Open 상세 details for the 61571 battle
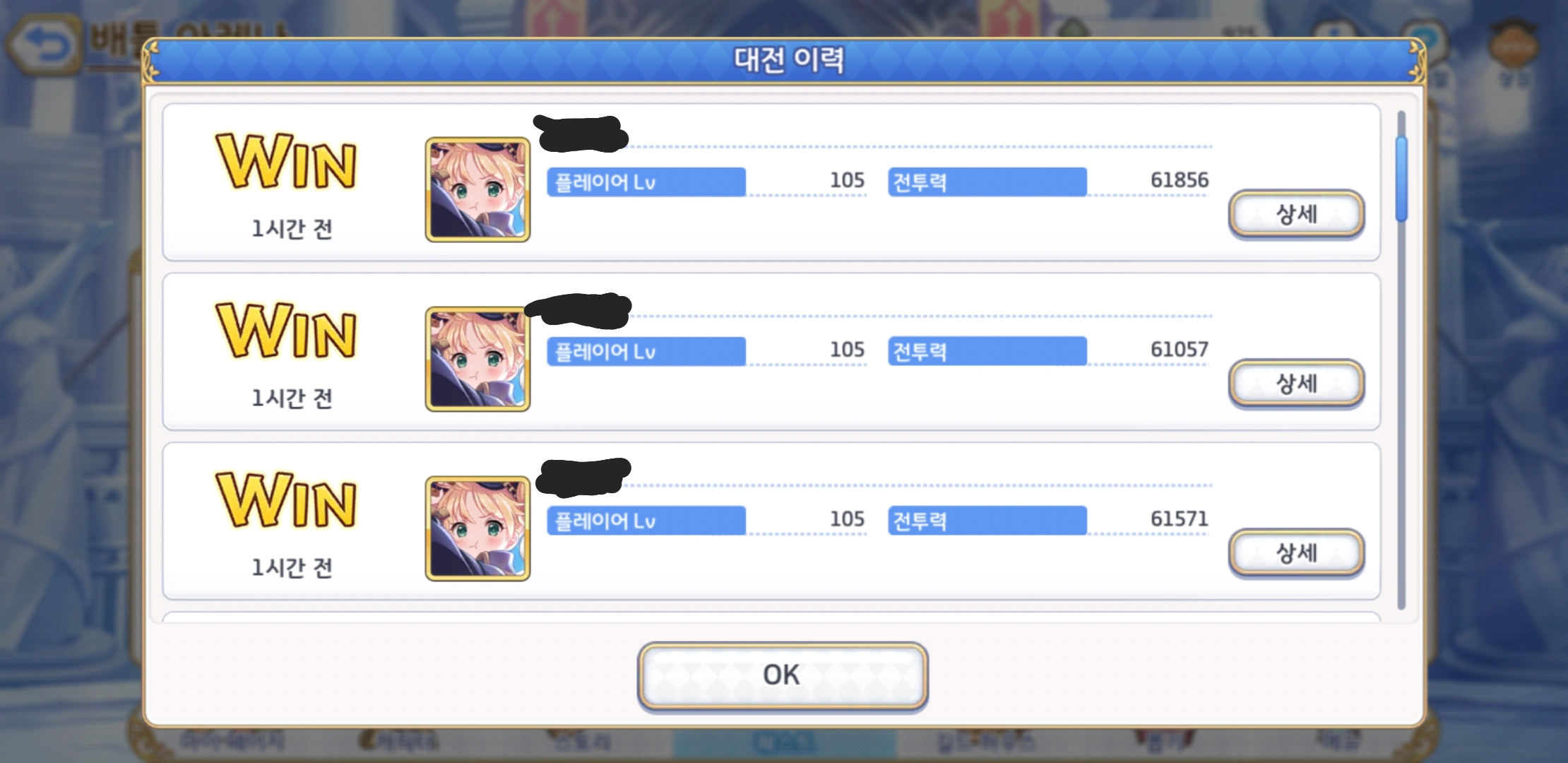This screenshot has width=1568, height=763. [x=1296, y=553]
